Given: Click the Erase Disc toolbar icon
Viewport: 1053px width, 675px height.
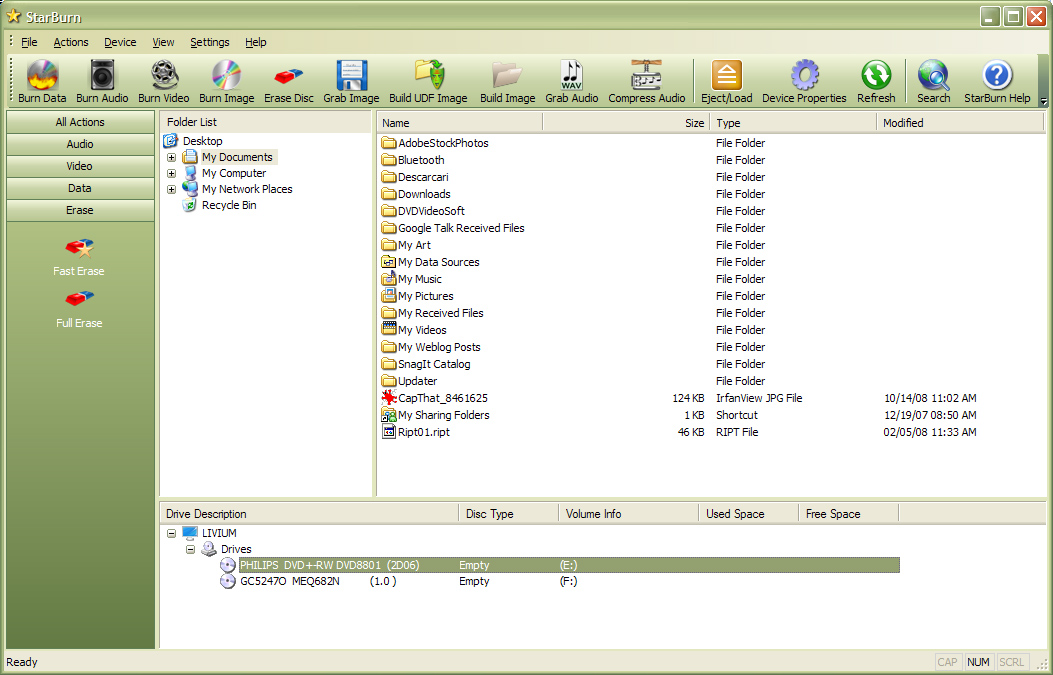Looking at the screenshot, I should pos(289,81).
